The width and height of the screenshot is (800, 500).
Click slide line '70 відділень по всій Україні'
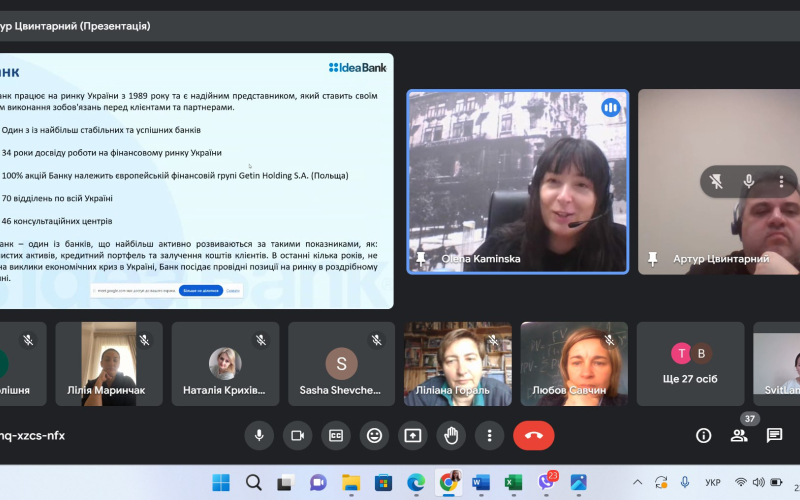point(57,198)
